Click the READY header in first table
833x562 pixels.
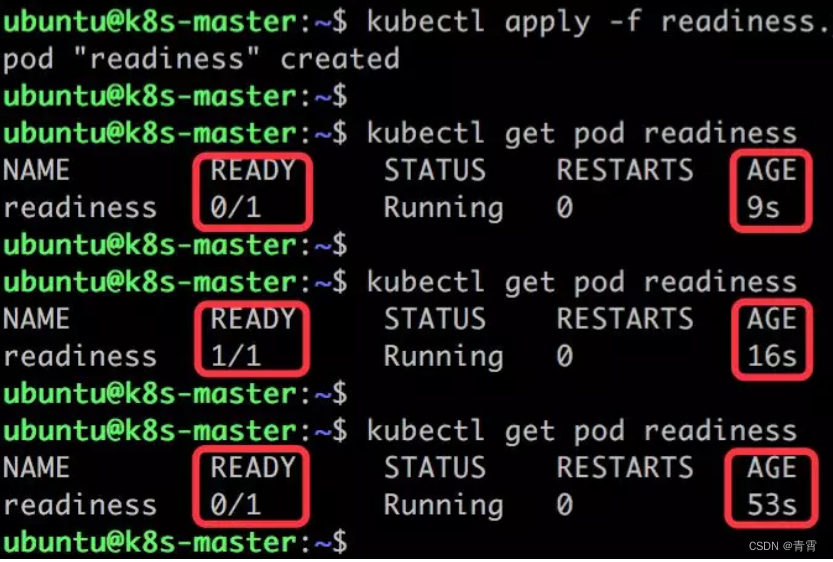pos(252,171)
